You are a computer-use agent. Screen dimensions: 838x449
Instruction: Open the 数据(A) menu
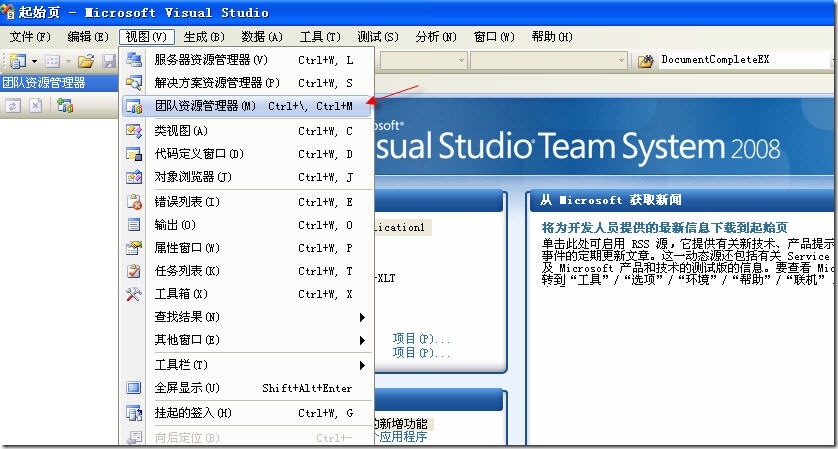(x=261, y=37)
